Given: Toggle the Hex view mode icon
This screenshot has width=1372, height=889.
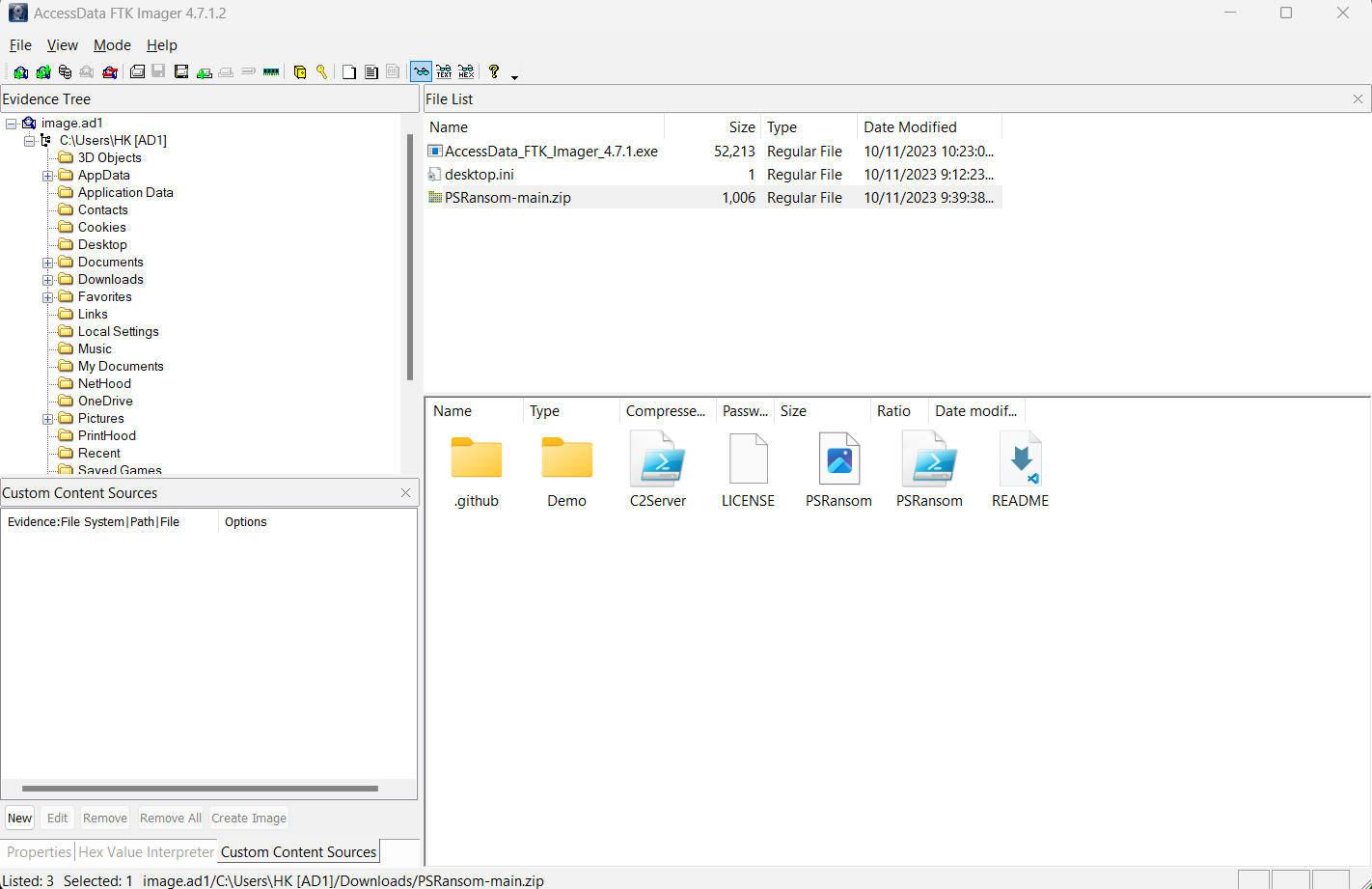Looking at the screenshot, I should point(466,72).
